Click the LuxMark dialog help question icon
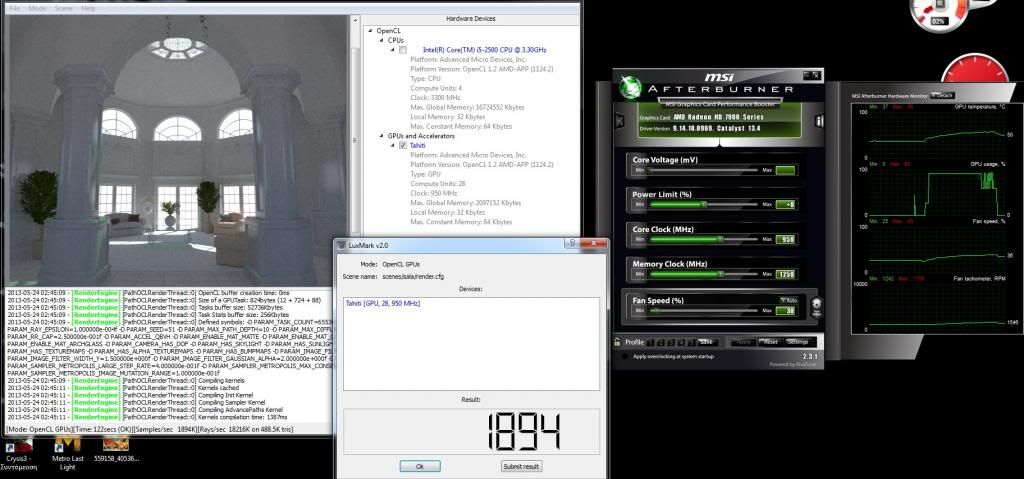Viewport: 1024px width, 479px height. (x=570, y=242)
